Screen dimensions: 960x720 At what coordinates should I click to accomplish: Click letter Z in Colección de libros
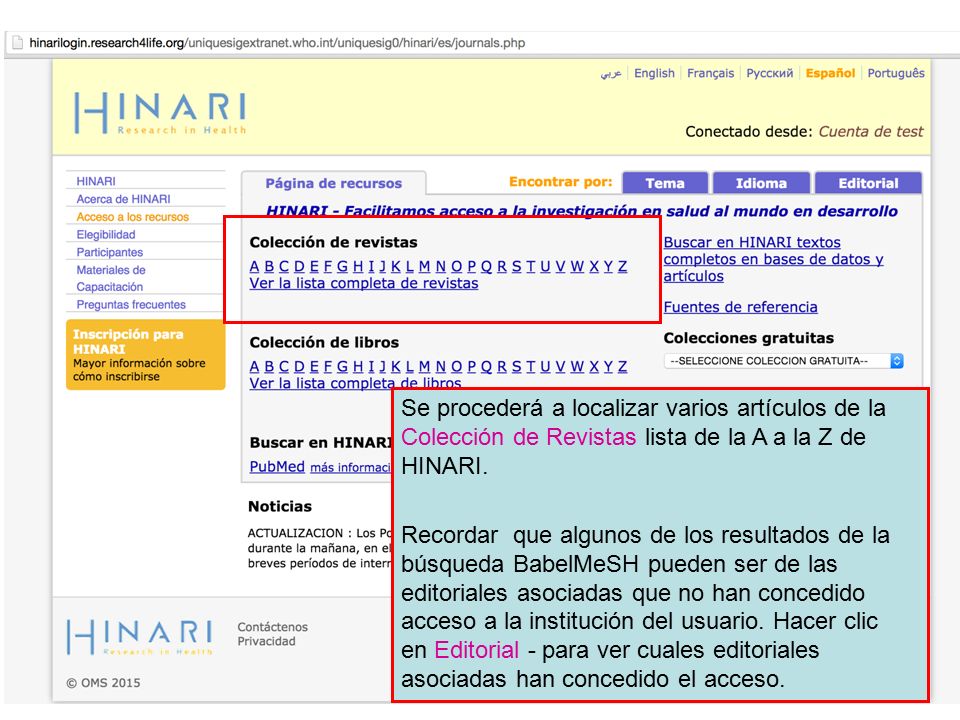pos(623,366)
